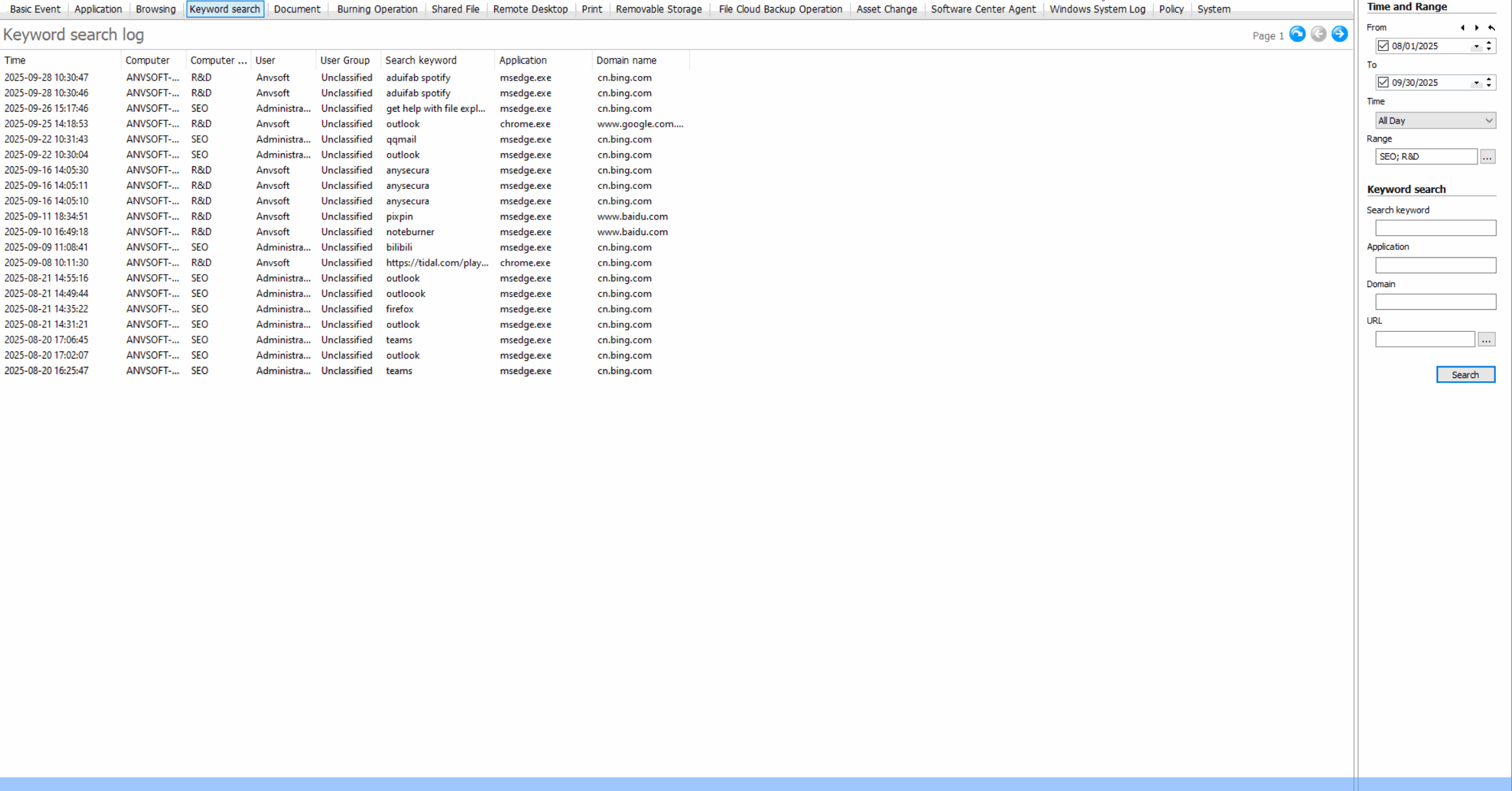Click into the Search keyword input field
Viewport: 1512px width, 791px height.
(1435, 228)
